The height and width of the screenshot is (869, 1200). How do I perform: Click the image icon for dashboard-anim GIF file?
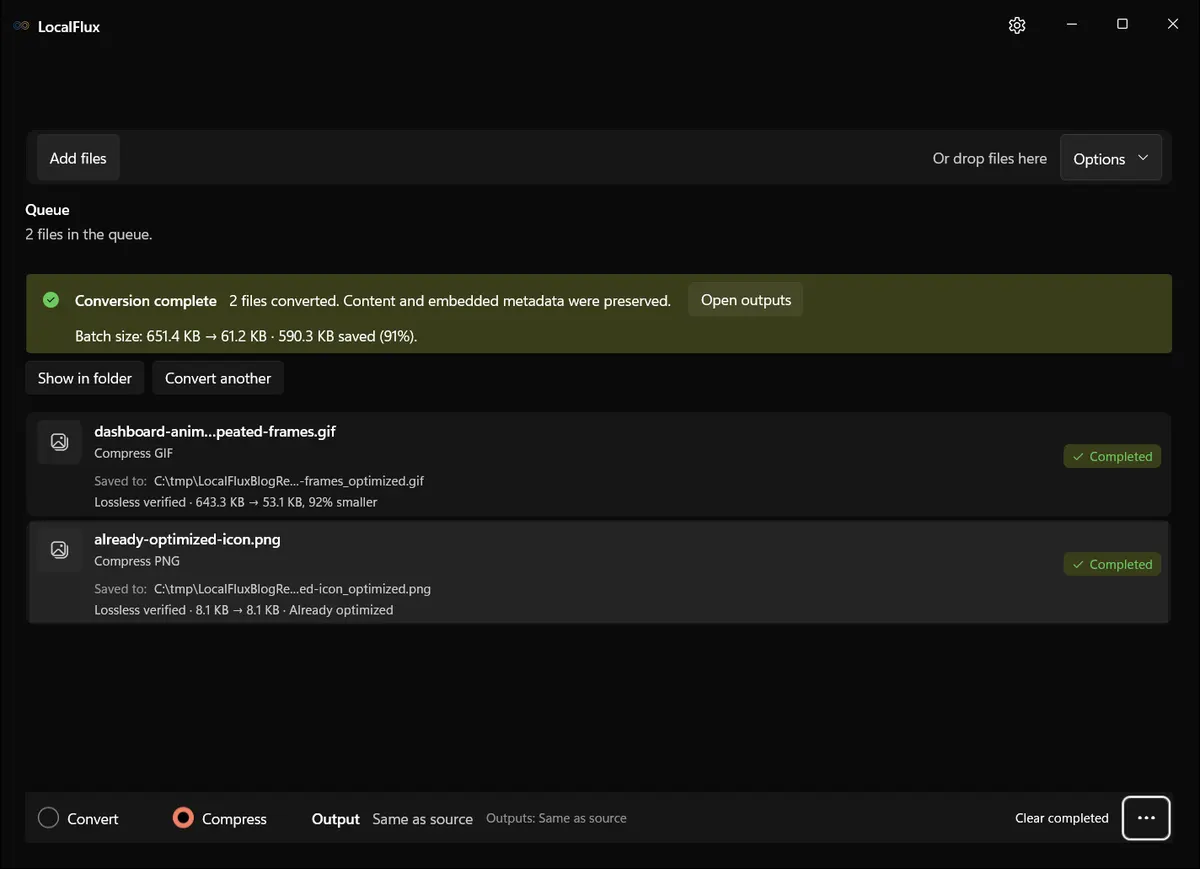point(59,441)
